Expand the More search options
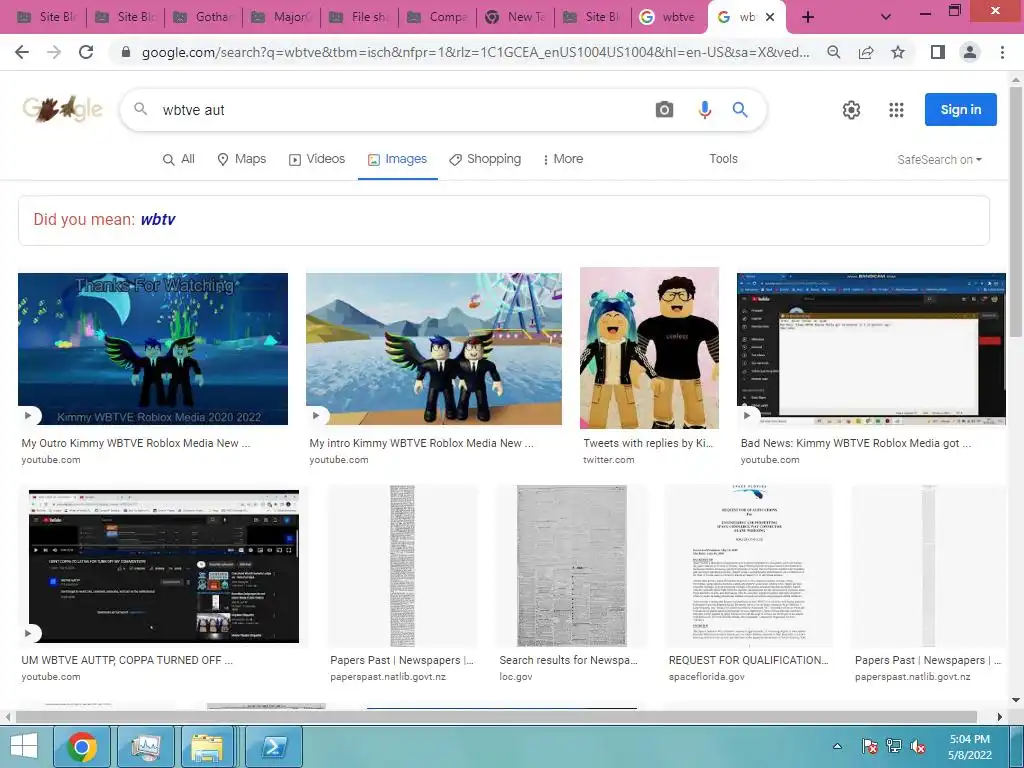The height and width of the screenshot is (768, 1024). (563, 159)
